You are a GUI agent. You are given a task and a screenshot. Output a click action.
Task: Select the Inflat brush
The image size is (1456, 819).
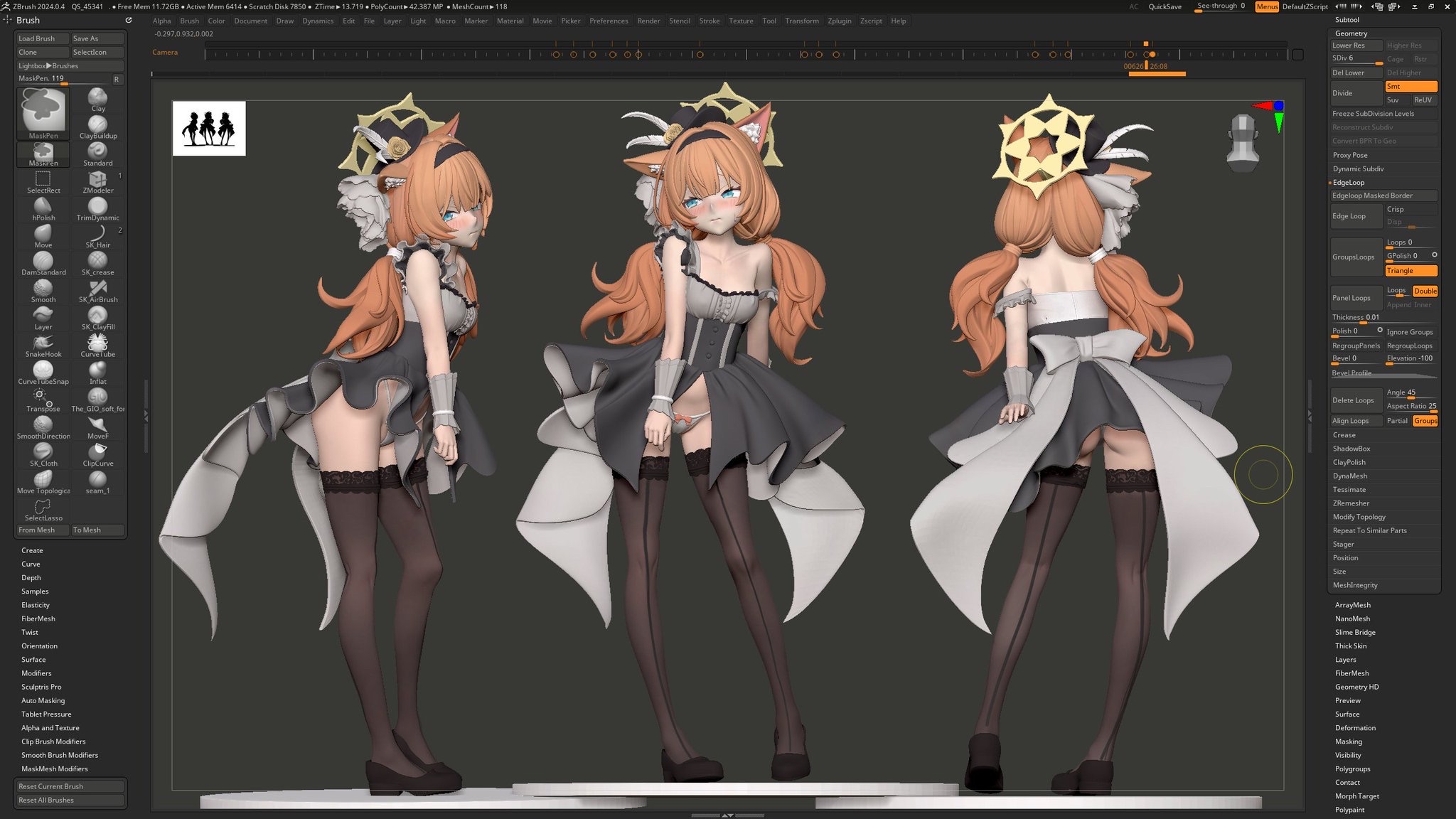[x=98, y=370]
